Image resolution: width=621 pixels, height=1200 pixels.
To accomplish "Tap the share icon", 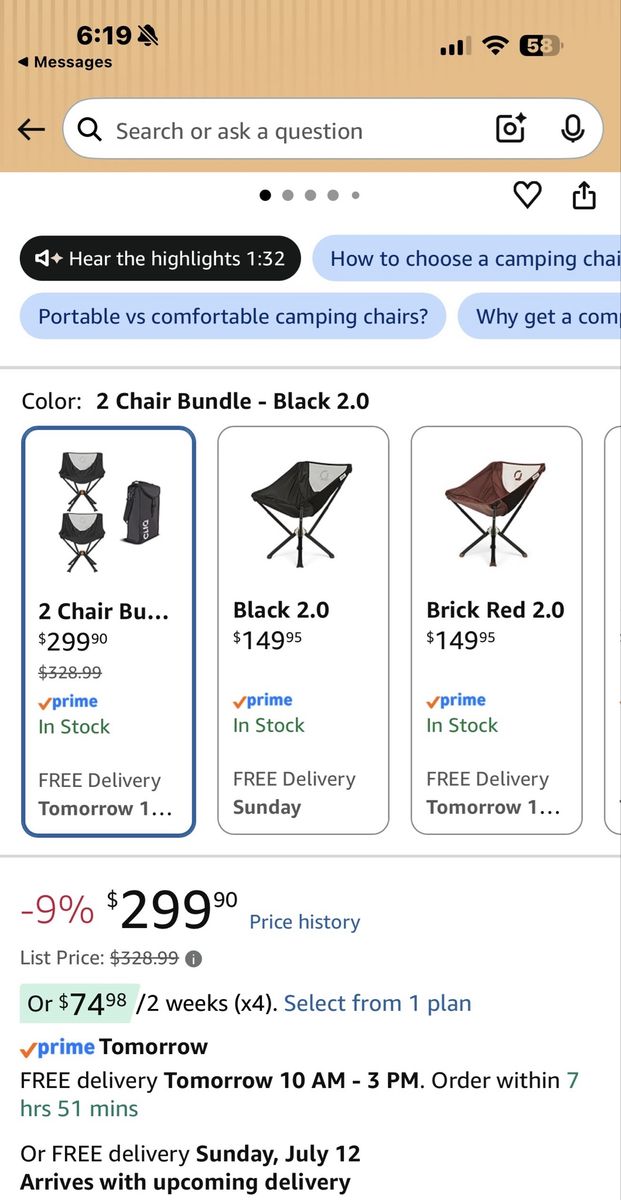I will coord(584,195).
